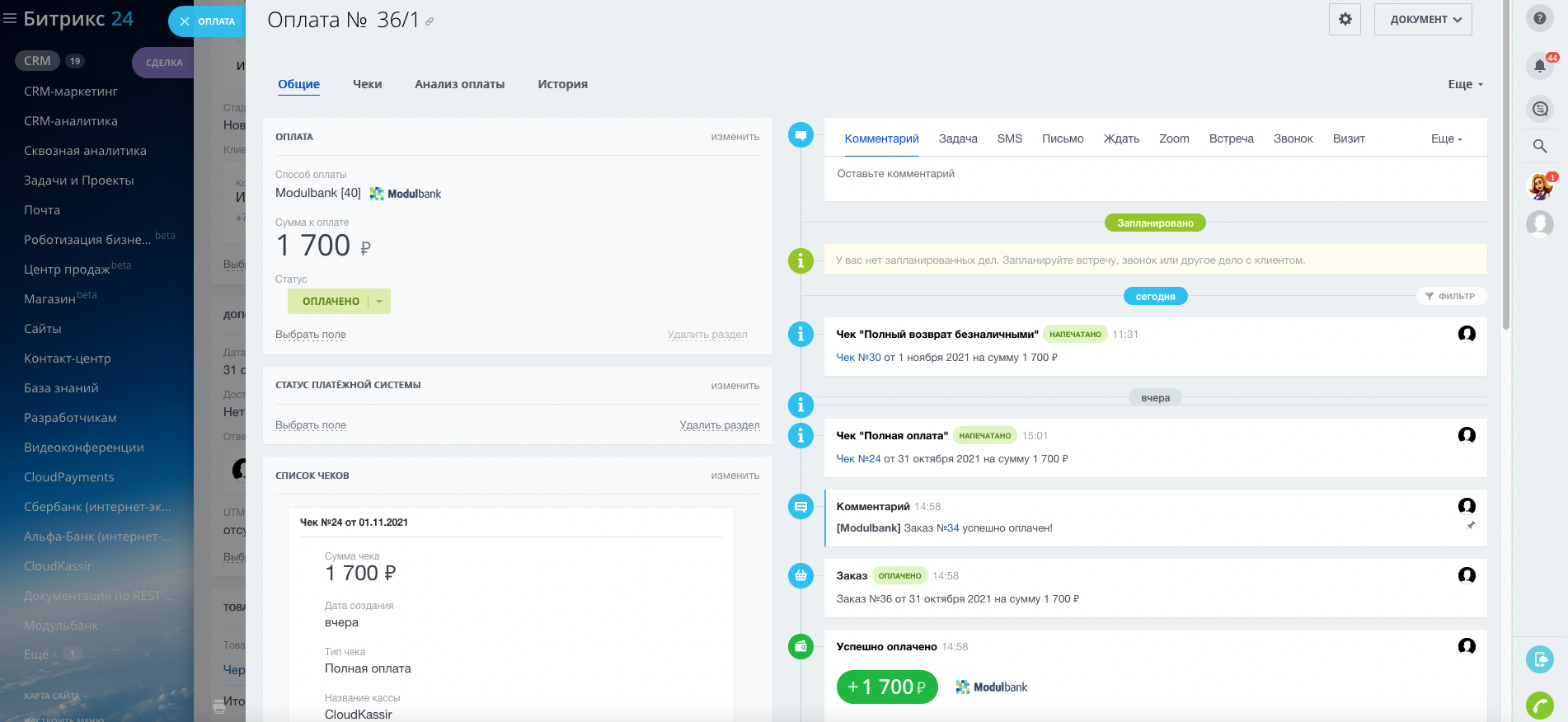This screenshot has height=722, width=1568.
Task: Expand the ДОКУМЕНТ dropdown
Action: click(x=1423, y=19)
